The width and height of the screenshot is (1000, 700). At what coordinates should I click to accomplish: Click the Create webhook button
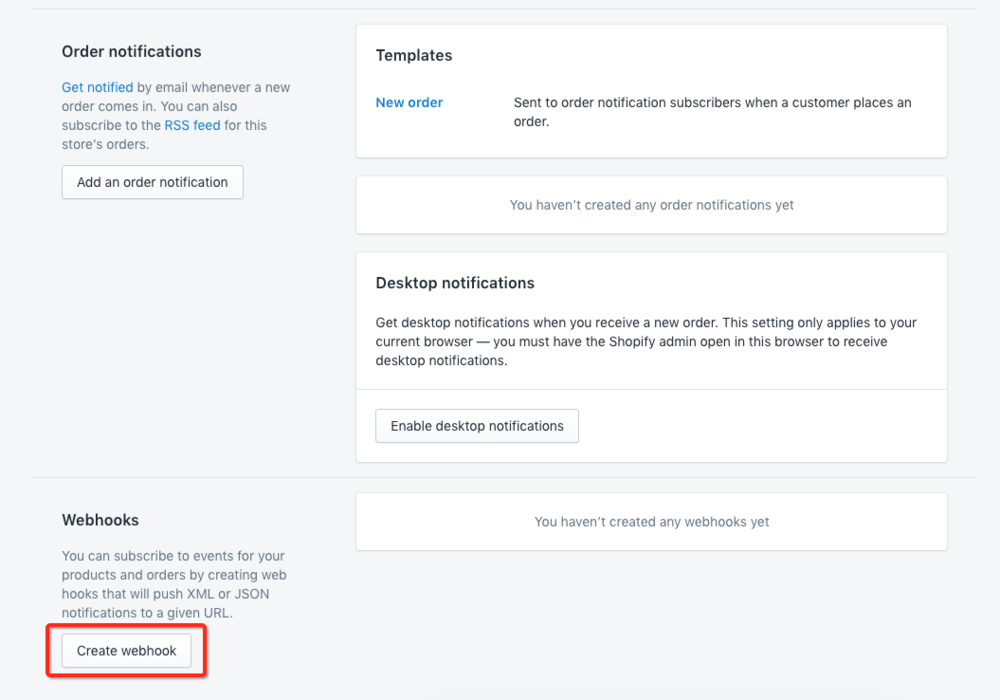coord(126,651)
